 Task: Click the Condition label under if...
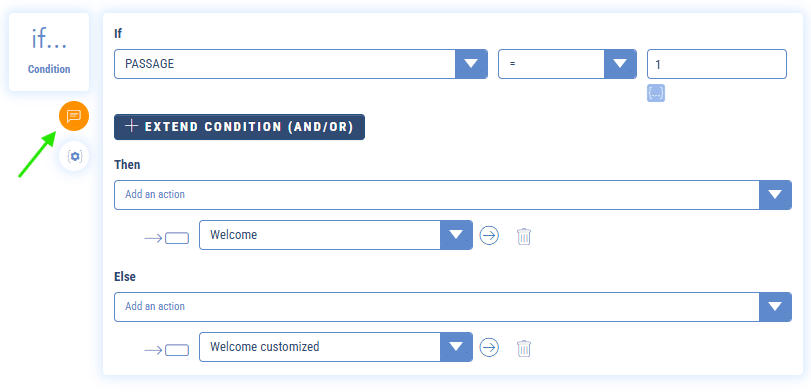pos(49,69)
